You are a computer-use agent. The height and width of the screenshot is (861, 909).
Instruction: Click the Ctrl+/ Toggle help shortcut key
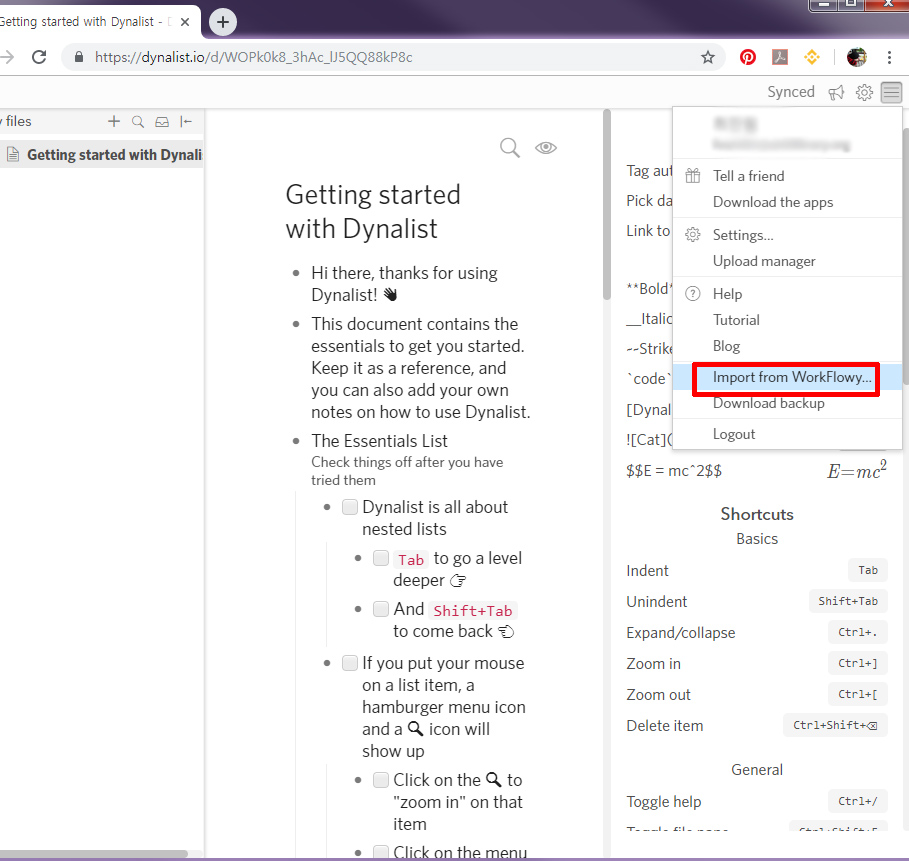click(x=857, y=801)
